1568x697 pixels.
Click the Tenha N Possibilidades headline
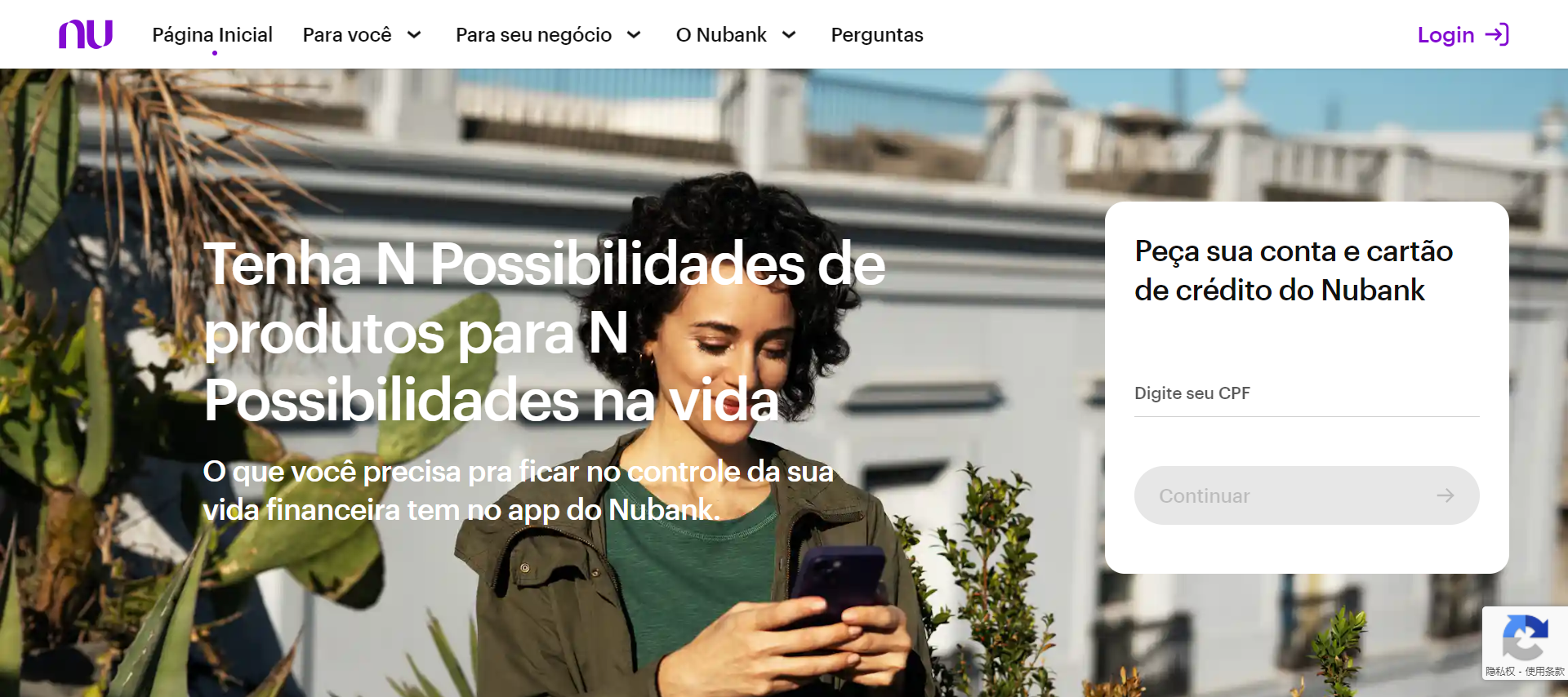click(x=544, y=331)
